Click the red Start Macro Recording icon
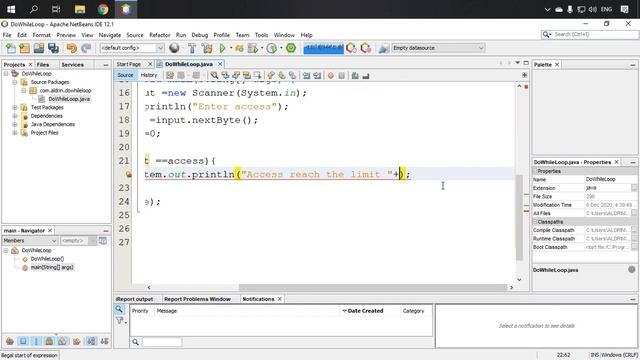Viewport: 640px width, 360px height. pyautogui.click(x=331, y=76)
